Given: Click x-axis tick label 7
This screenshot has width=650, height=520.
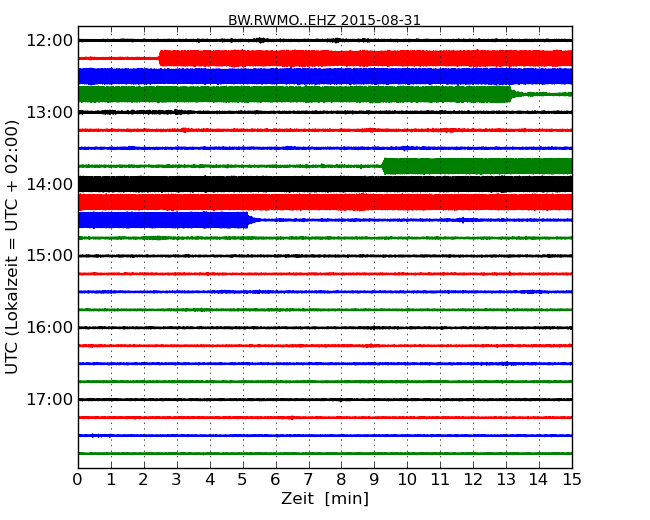Looking at the screenshot, I should [308, 480].
